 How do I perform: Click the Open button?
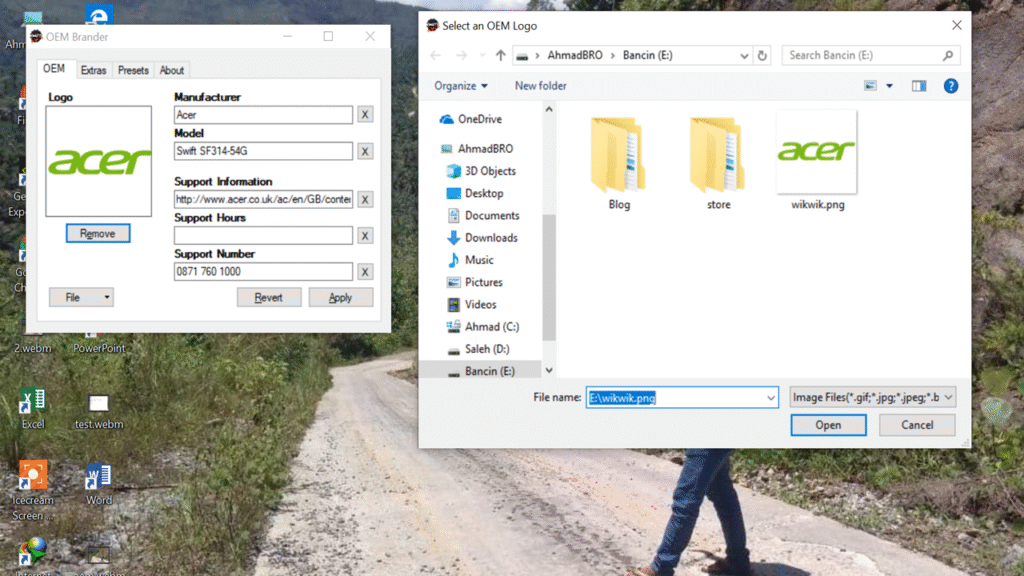point(828,425)
